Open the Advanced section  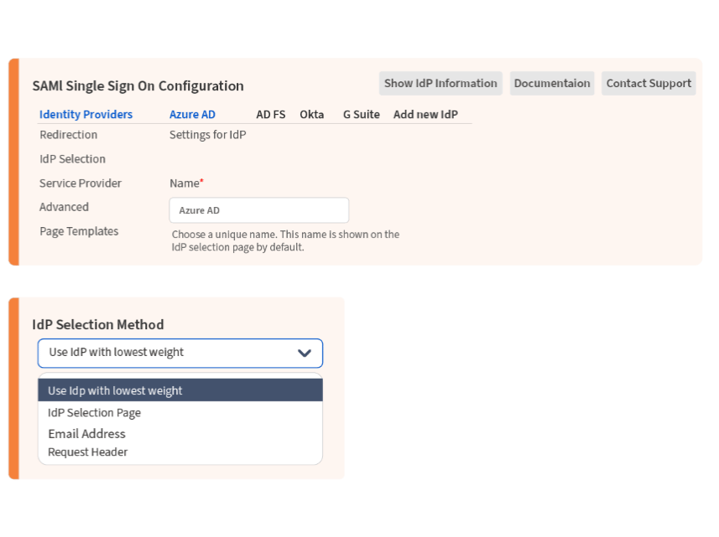[64, 207]
